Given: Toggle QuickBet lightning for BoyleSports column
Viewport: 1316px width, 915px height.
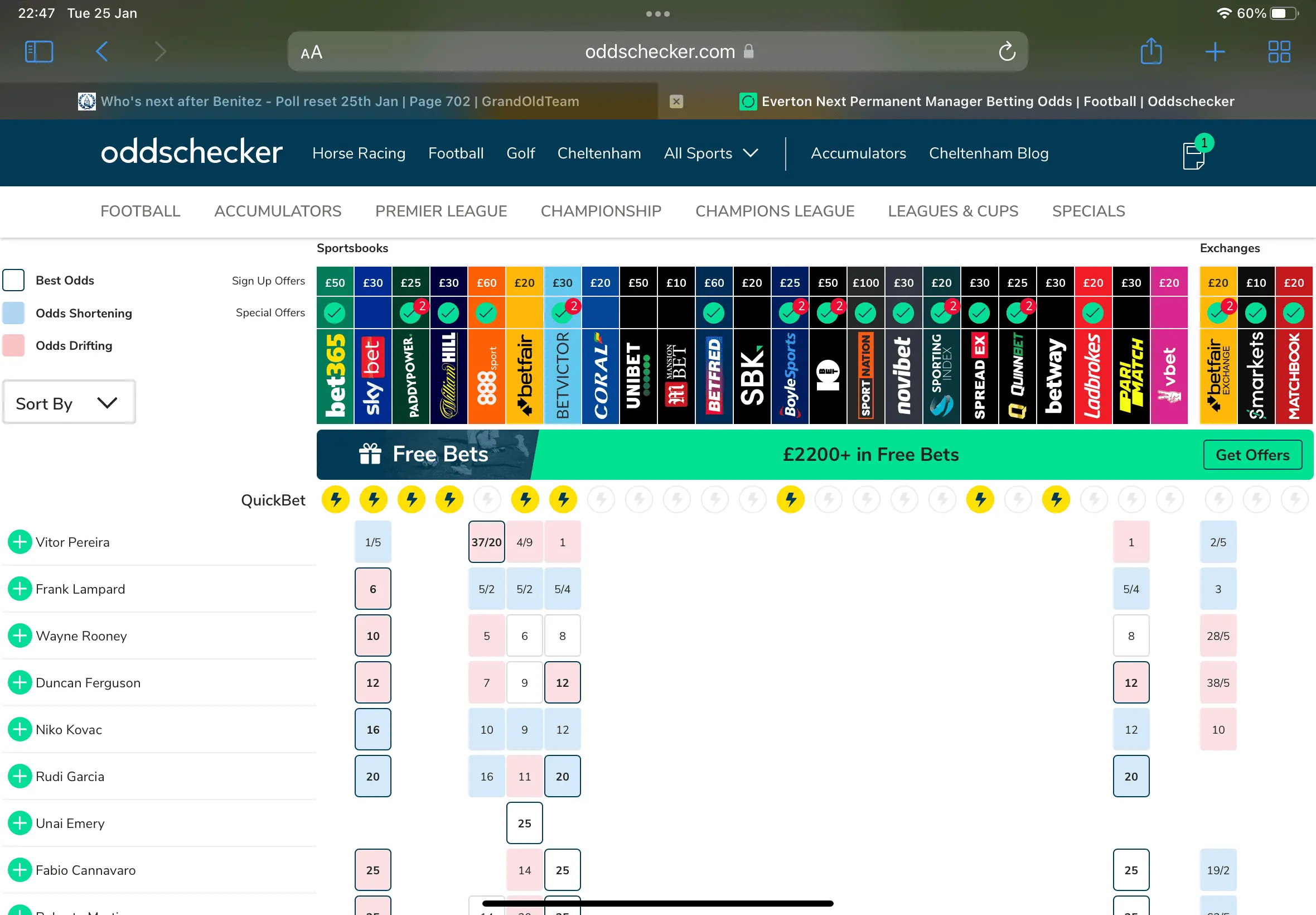Looking at the screenshot, I should [791, 499].
